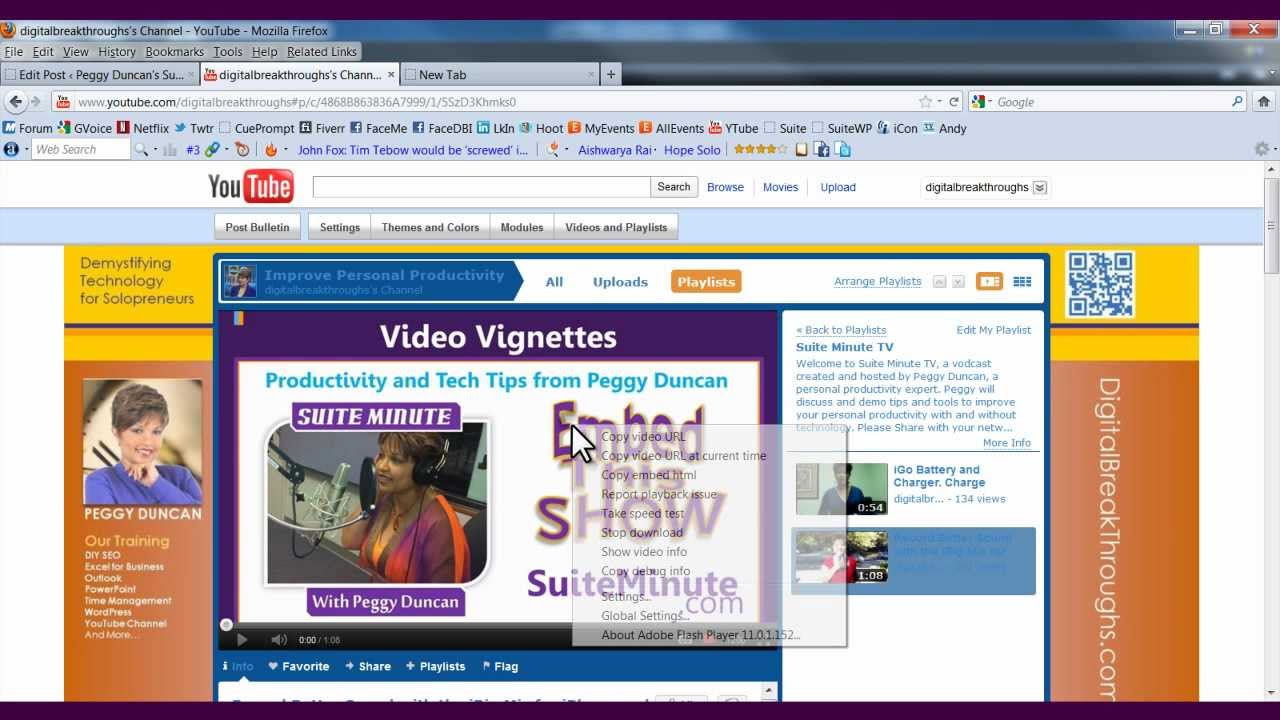1280x720 pixels.
Task: Play the video with the play button
Action: (241, 640)
